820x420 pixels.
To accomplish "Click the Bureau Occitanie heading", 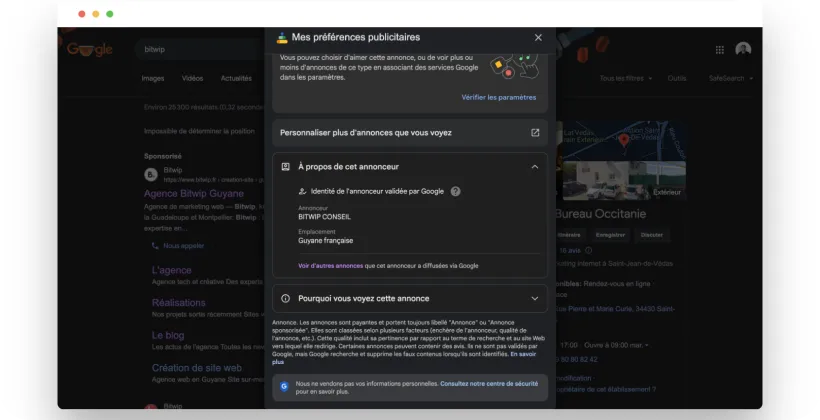I will 600,214.
